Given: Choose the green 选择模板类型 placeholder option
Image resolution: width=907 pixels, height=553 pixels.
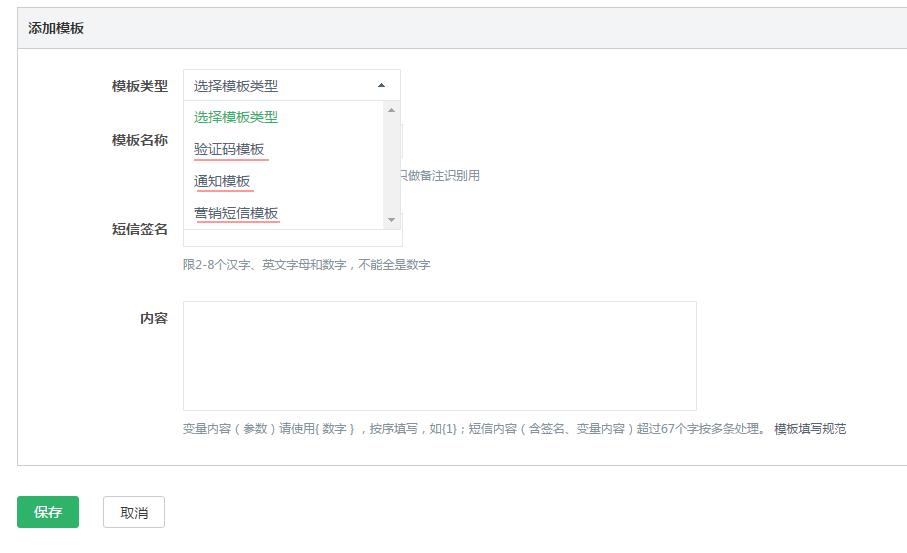Looking at the screenshot, I should [236, 117].
